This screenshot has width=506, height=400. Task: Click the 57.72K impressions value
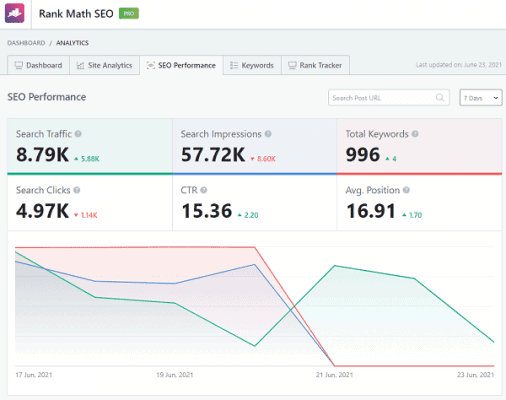coord(213,155)
